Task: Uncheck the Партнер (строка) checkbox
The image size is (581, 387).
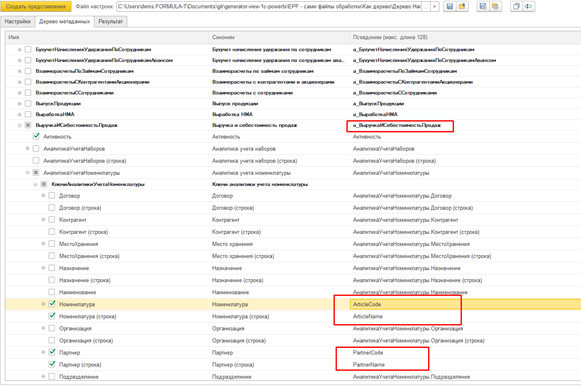Action: coord(52,364)
